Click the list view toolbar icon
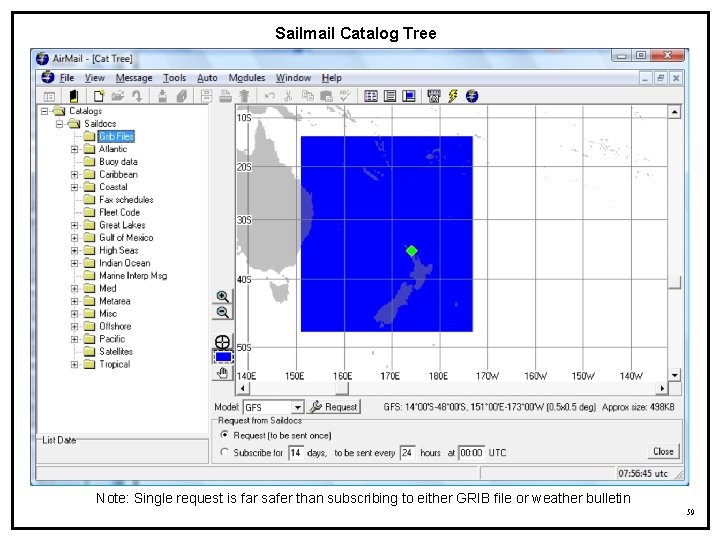Screen dimensions: 720x540 390,96
